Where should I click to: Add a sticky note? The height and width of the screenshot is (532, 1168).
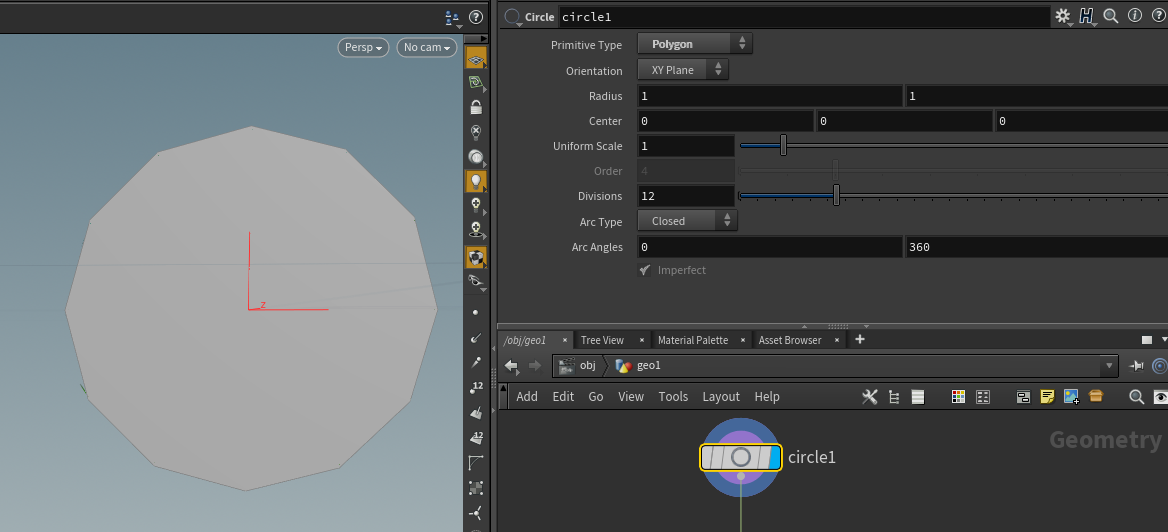[x=1047, y=397]
